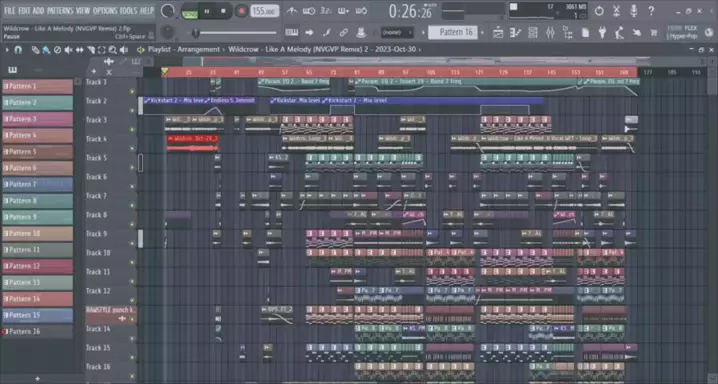Open the browser view icon
The image size is (718, 384).
coord(567,32)
